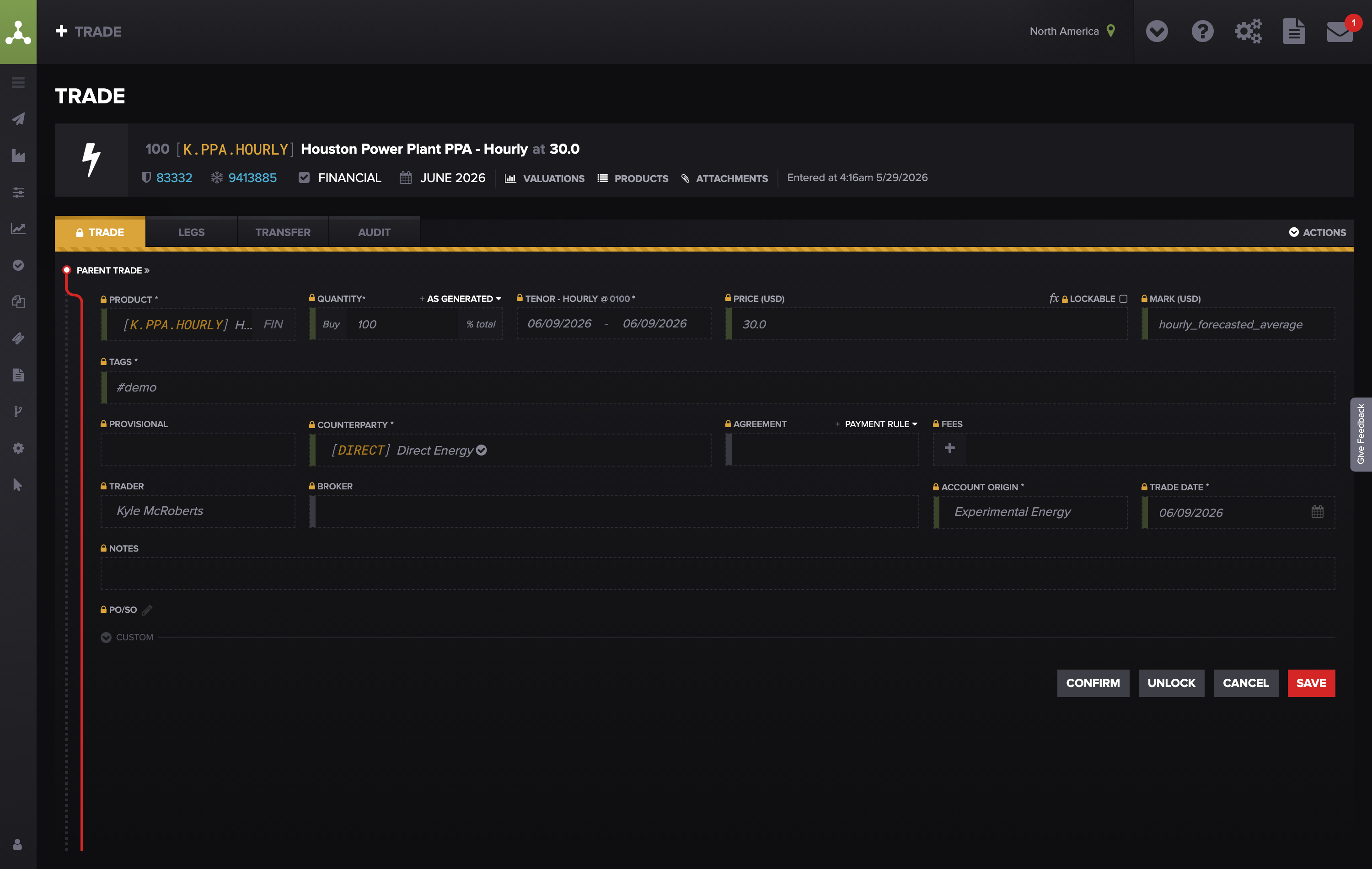
Task: Expand the header chevron dropdown circle
Action: [1157, 32]
